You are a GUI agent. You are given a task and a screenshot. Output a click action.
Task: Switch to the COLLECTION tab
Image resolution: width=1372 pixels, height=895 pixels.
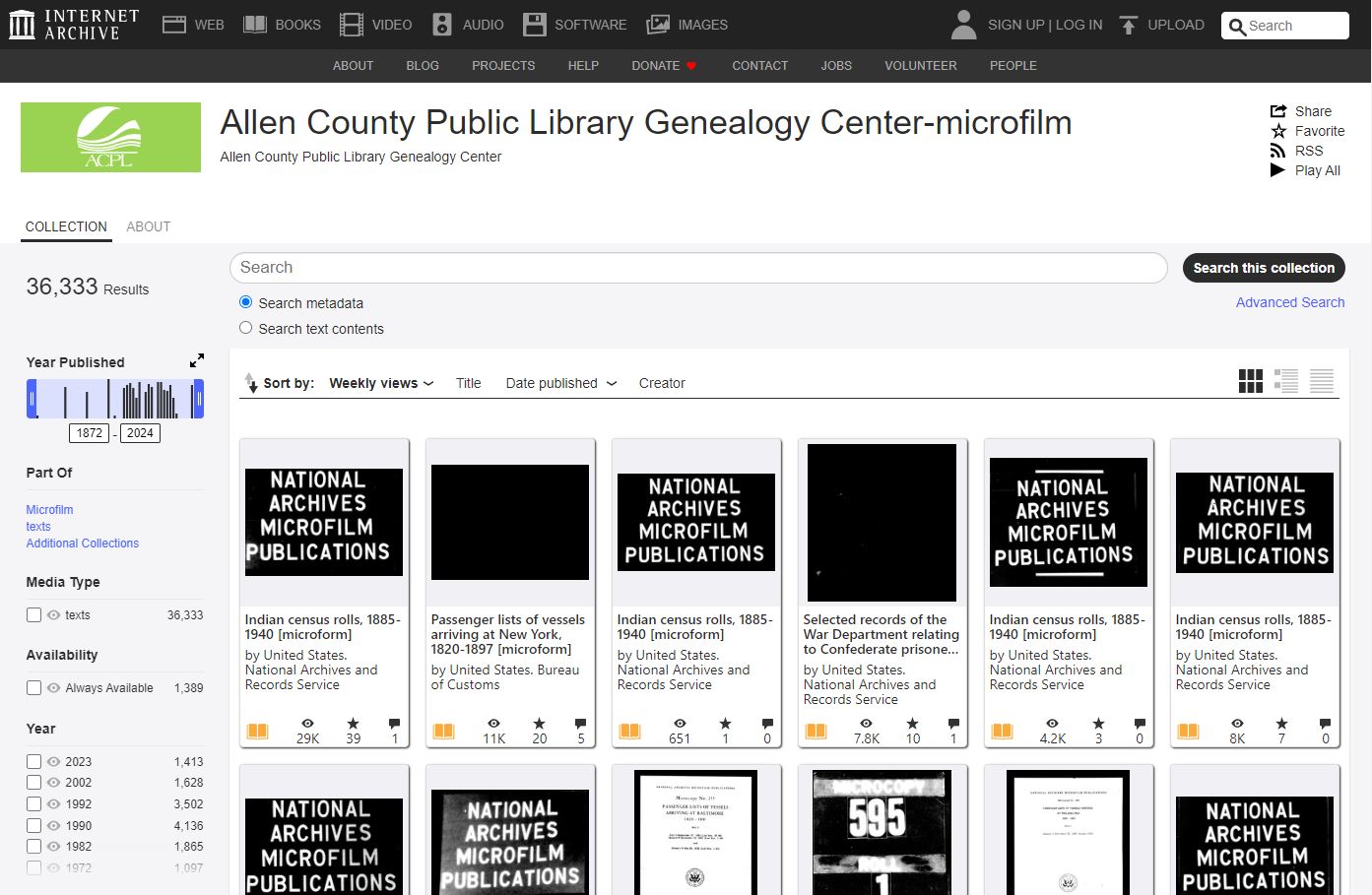click(x=66, y=226)
